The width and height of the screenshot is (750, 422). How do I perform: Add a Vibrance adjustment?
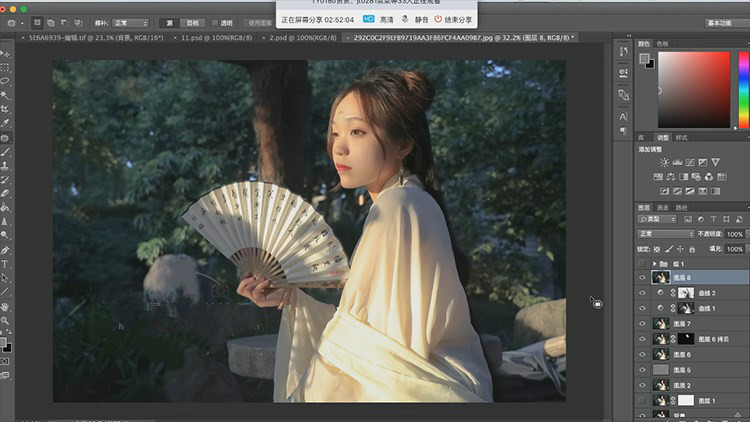pos(716,162)
